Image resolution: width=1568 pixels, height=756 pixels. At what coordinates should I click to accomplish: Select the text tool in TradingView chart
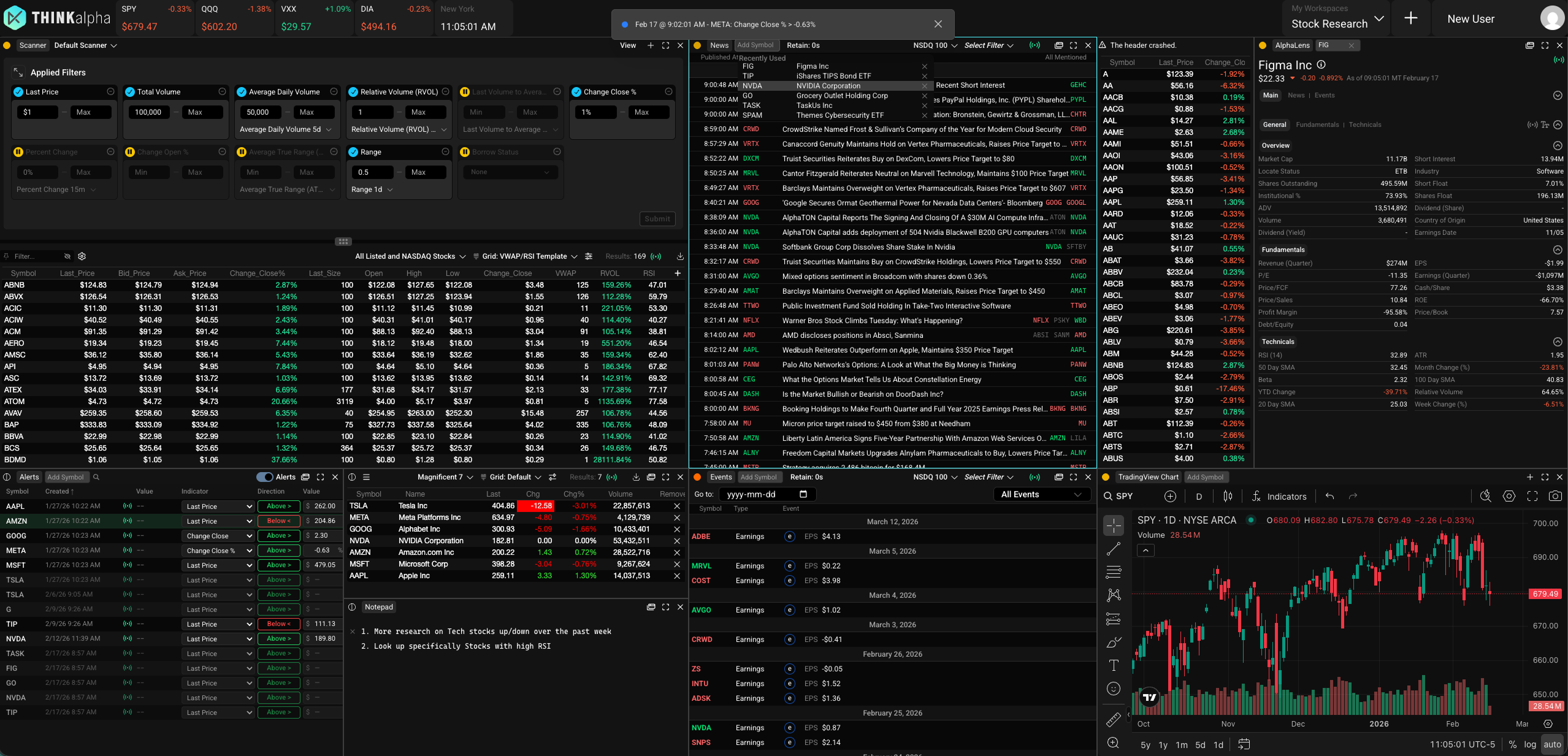[x=1113, y=665]
